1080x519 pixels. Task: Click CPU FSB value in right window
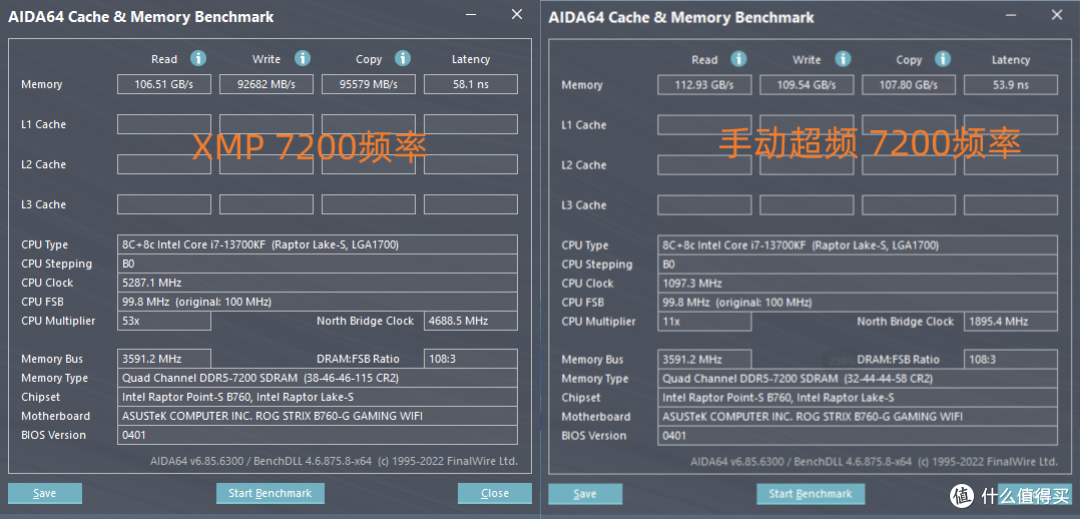pos(858,303)
